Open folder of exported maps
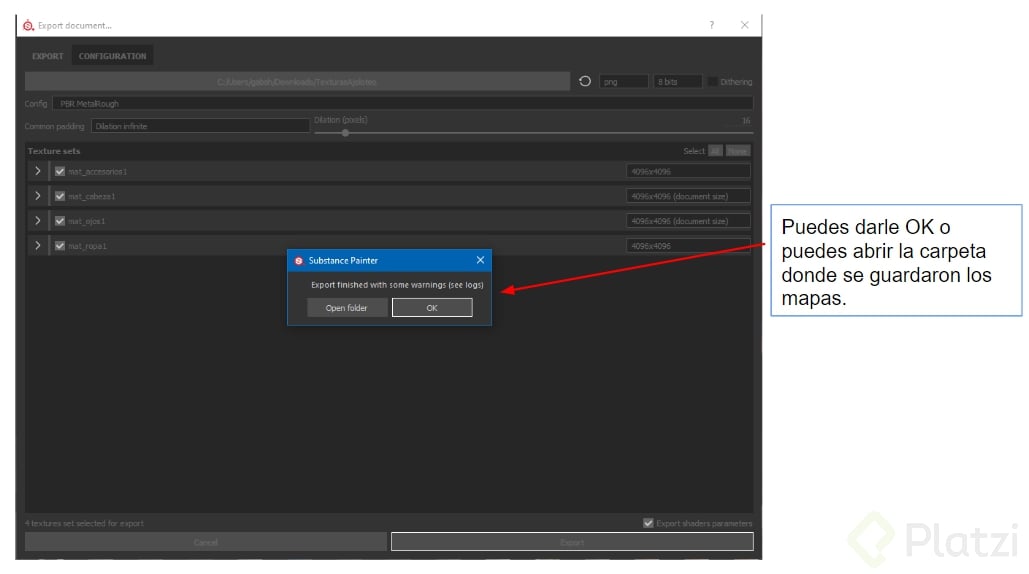The width and height of the screenshot is (1029, 574). [346, 308]
